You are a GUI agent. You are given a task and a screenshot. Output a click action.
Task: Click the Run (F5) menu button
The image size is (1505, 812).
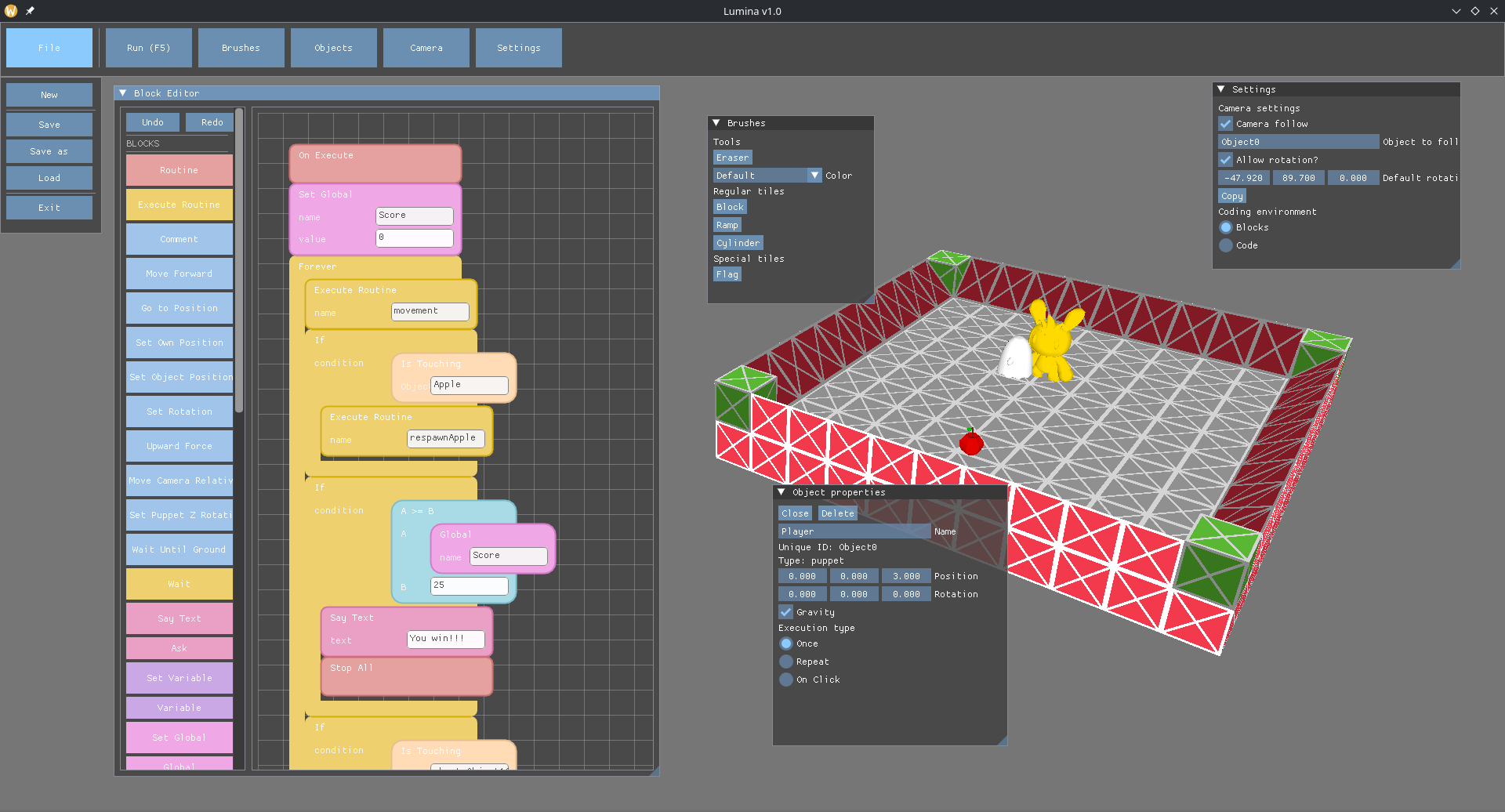point(149,48)
